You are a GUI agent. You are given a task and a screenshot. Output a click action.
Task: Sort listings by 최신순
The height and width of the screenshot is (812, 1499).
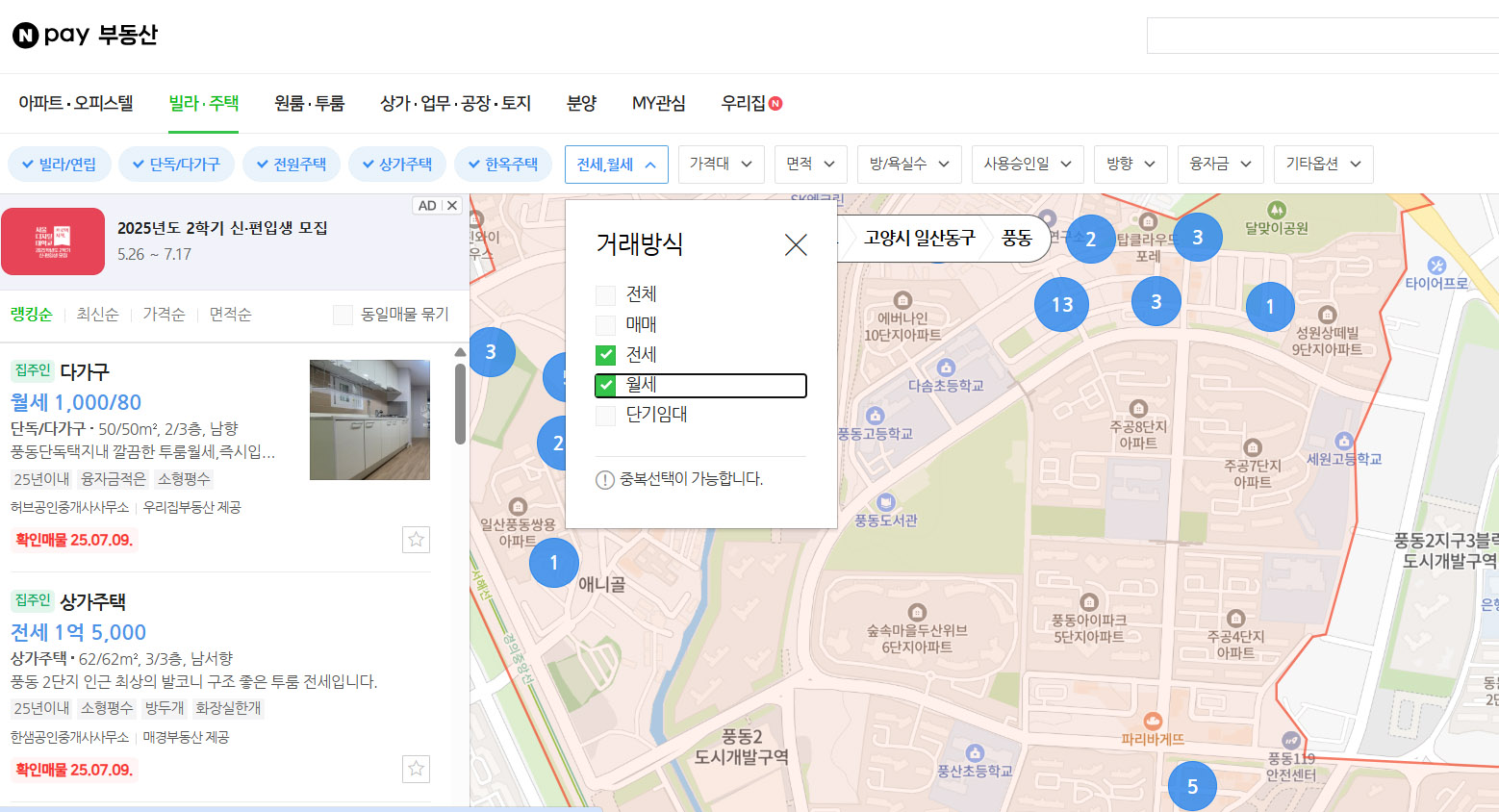[x=98, y=315]
